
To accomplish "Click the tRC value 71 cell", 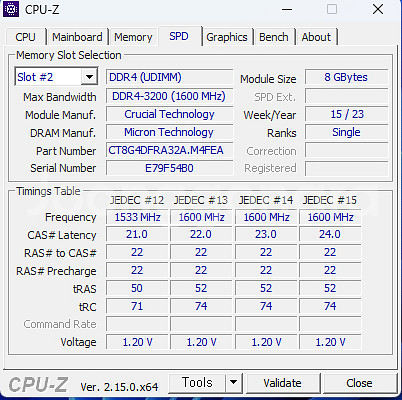I will 137,306.
